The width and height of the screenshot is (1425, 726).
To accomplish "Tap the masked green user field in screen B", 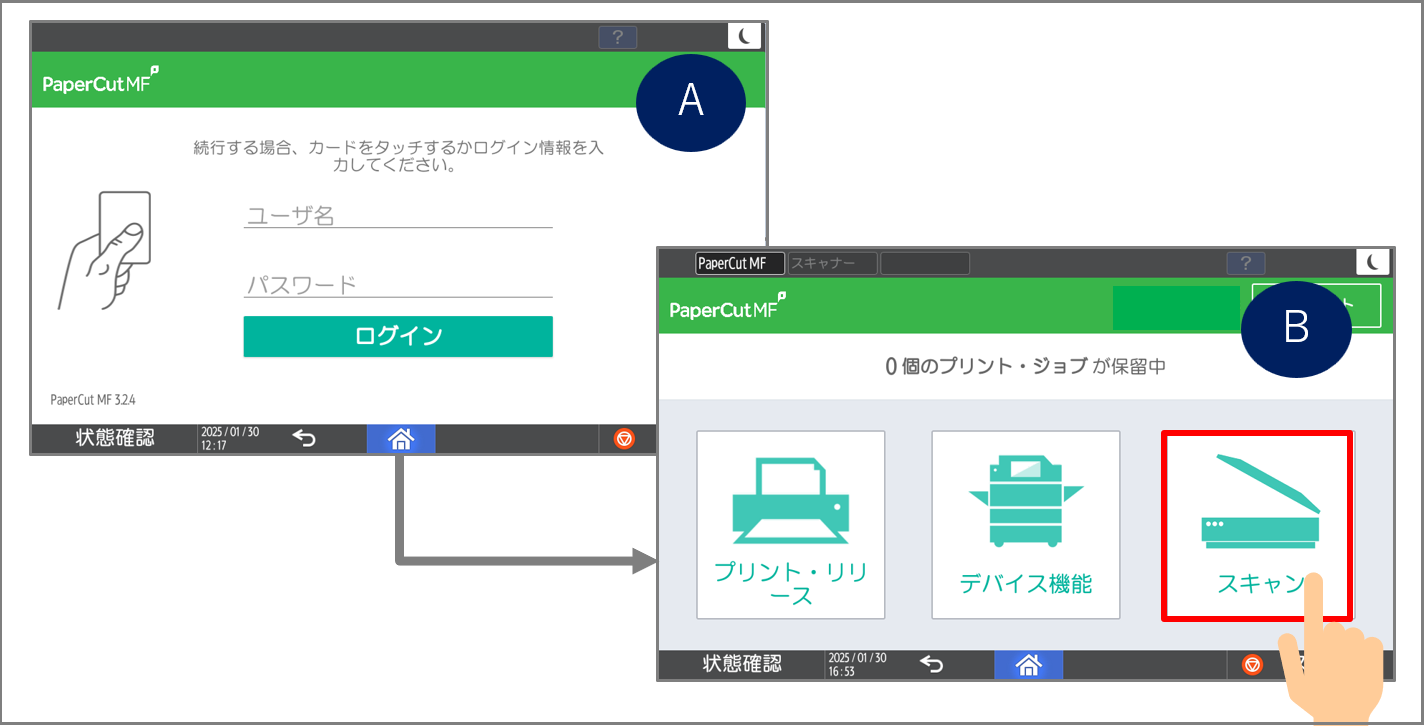I will pyautogui.click(x=1176, y=307).
